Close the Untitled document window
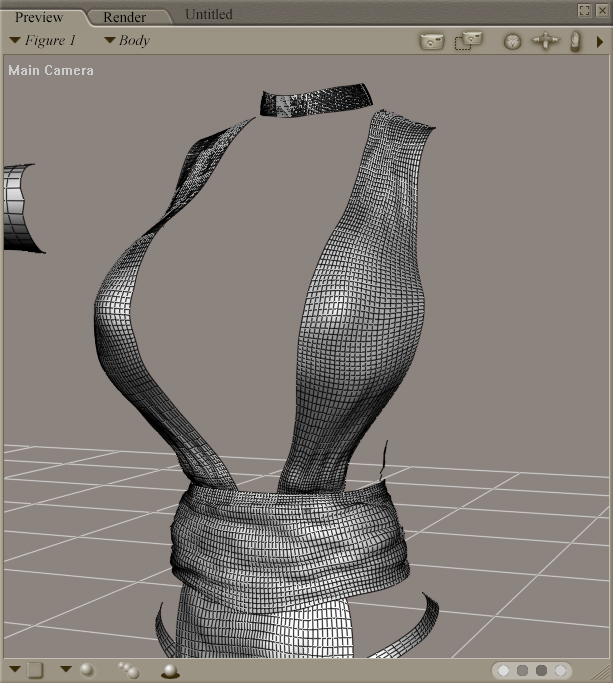 (x=602, y=10)
